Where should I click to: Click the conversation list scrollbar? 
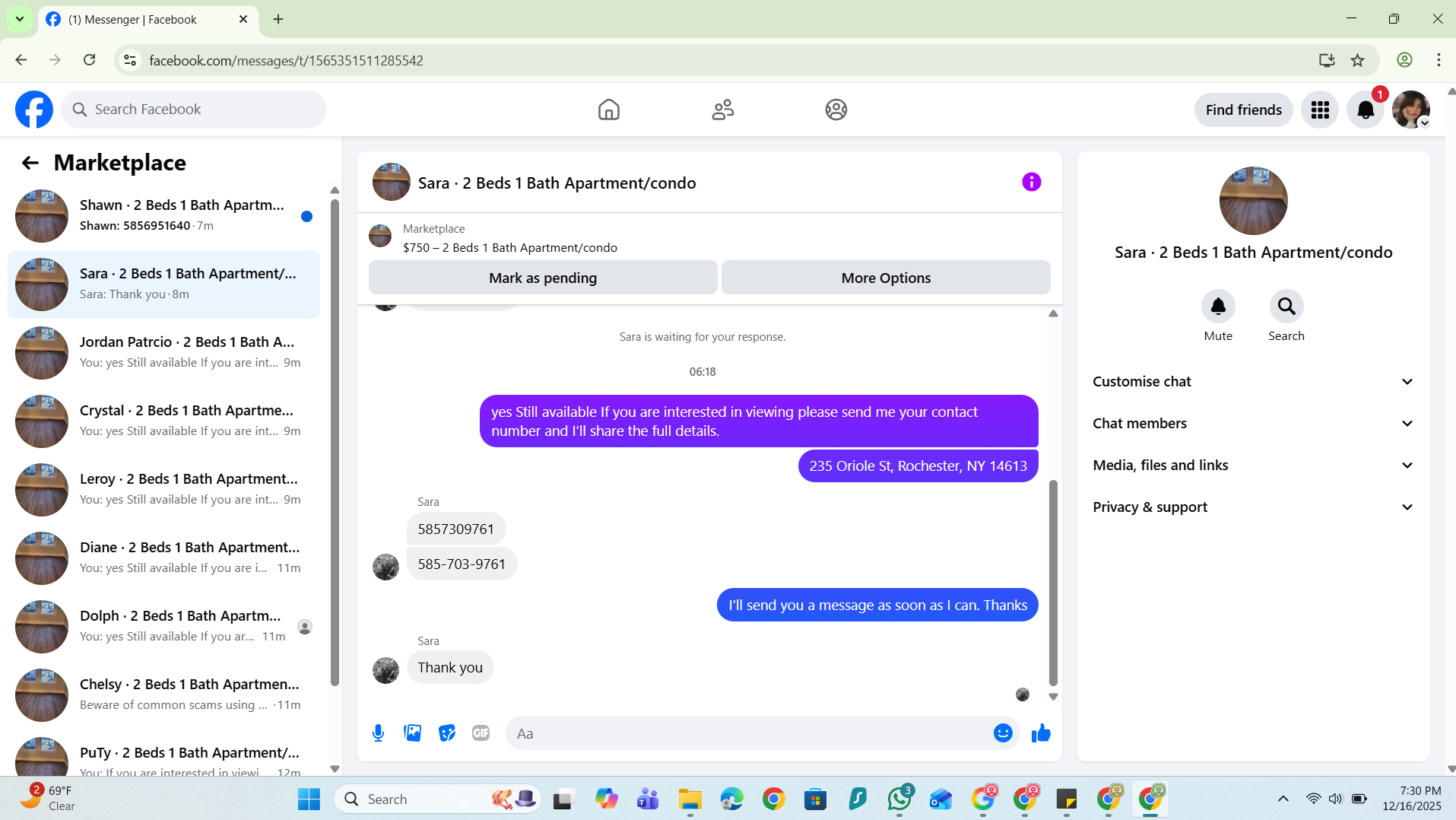335,441
